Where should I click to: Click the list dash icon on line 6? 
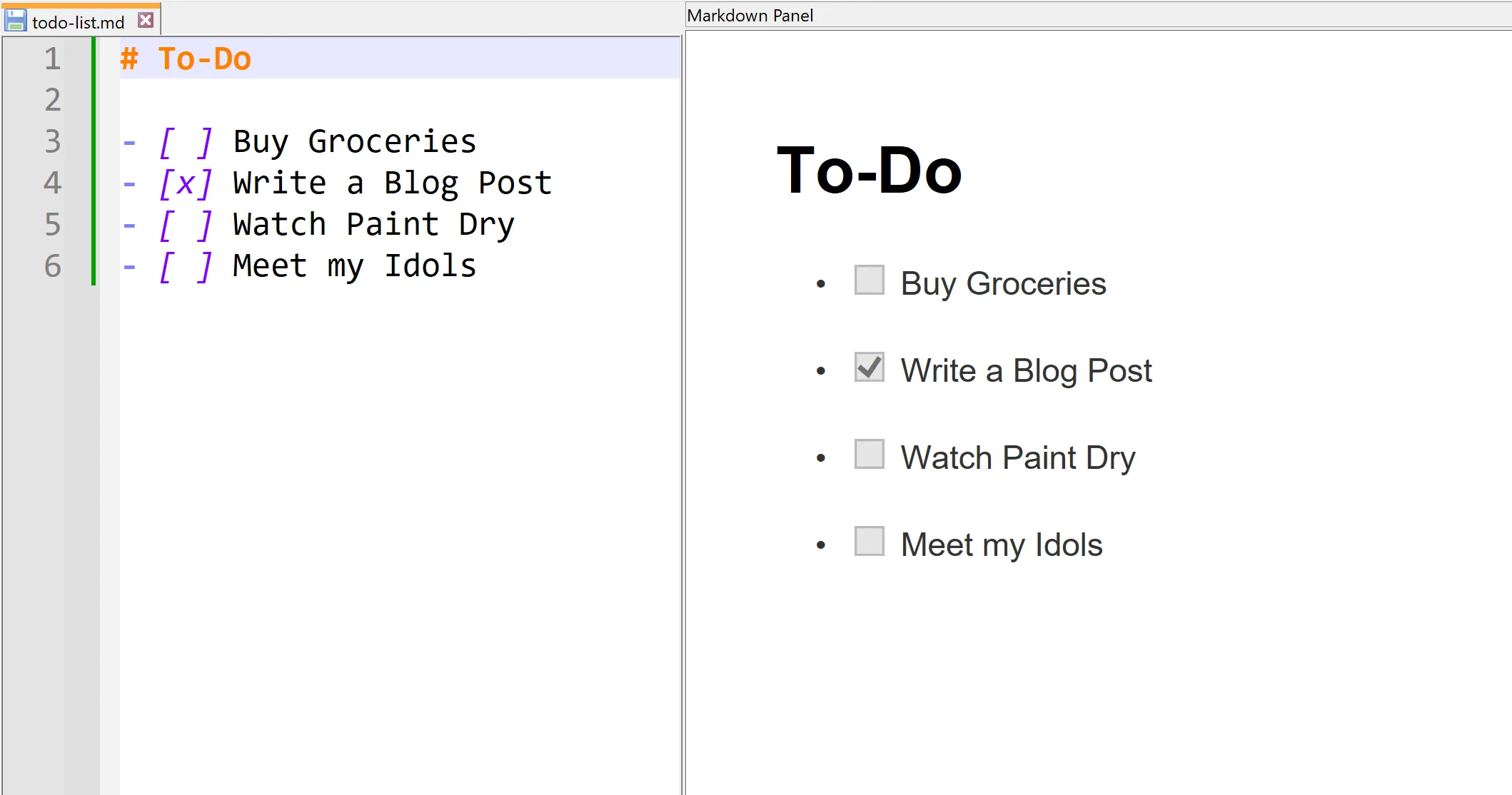[129, 265]
